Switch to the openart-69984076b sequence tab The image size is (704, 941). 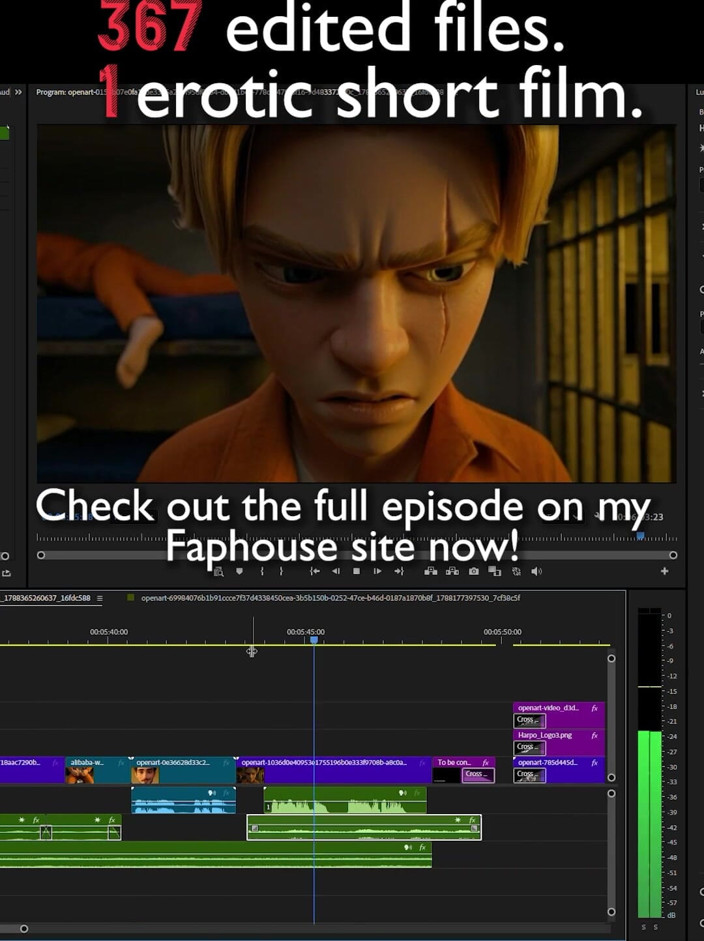[x=331, y=598]
